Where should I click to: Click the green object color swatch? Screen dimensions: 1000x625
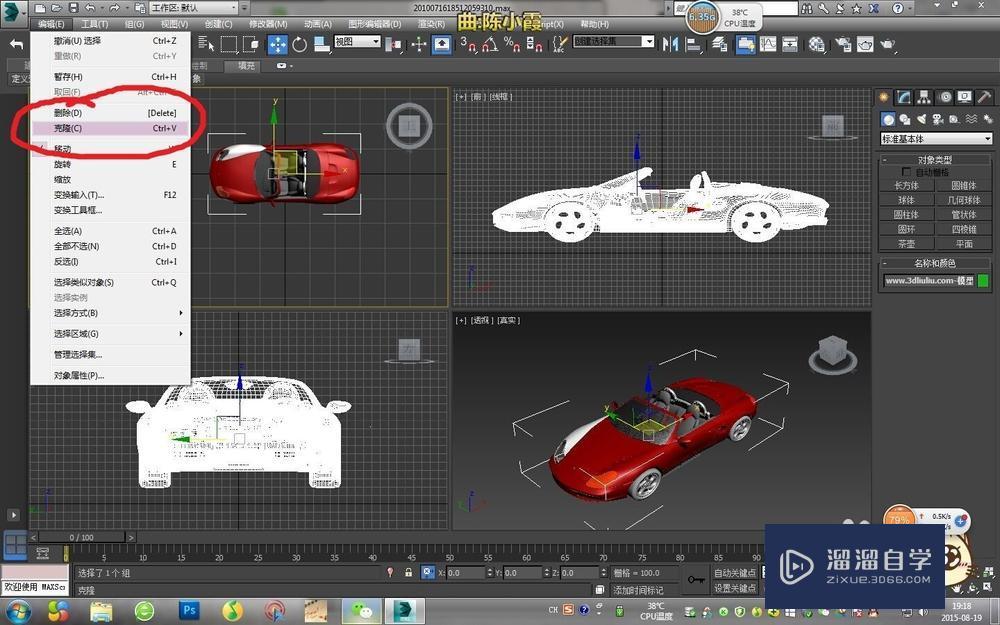[x=985, y=281]
